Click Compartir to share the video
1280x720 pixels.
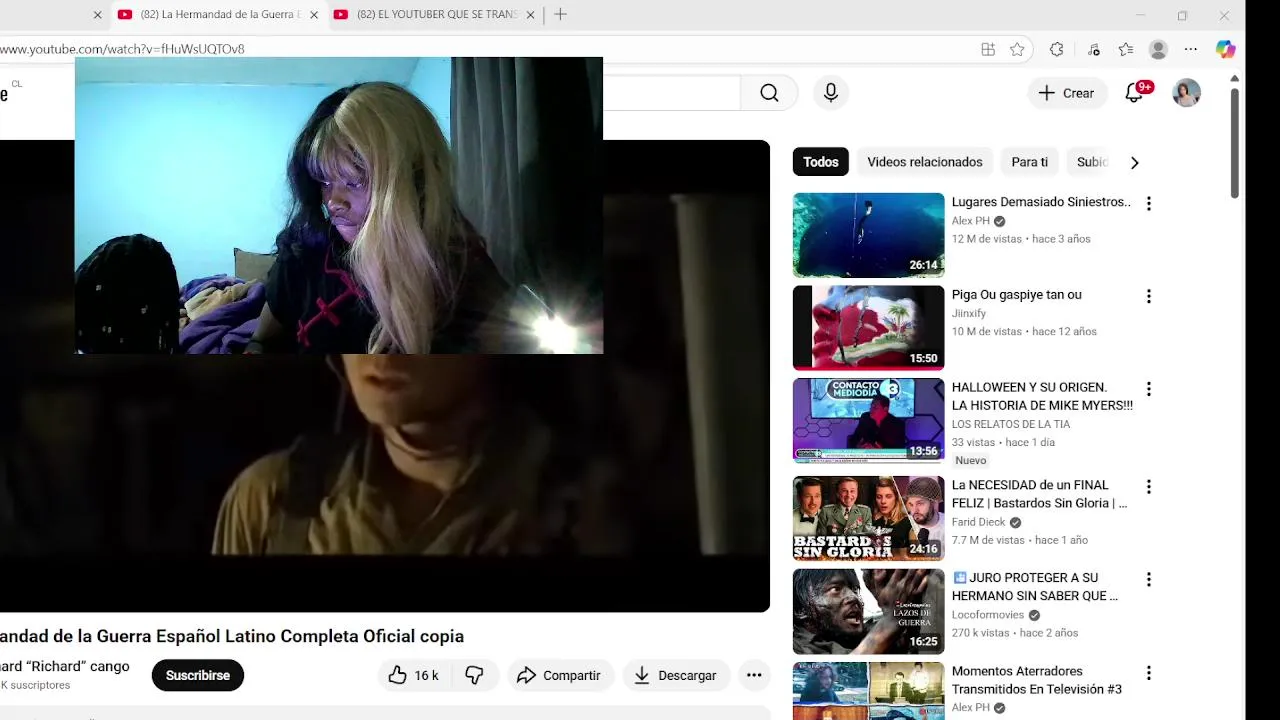pos(559,675)
